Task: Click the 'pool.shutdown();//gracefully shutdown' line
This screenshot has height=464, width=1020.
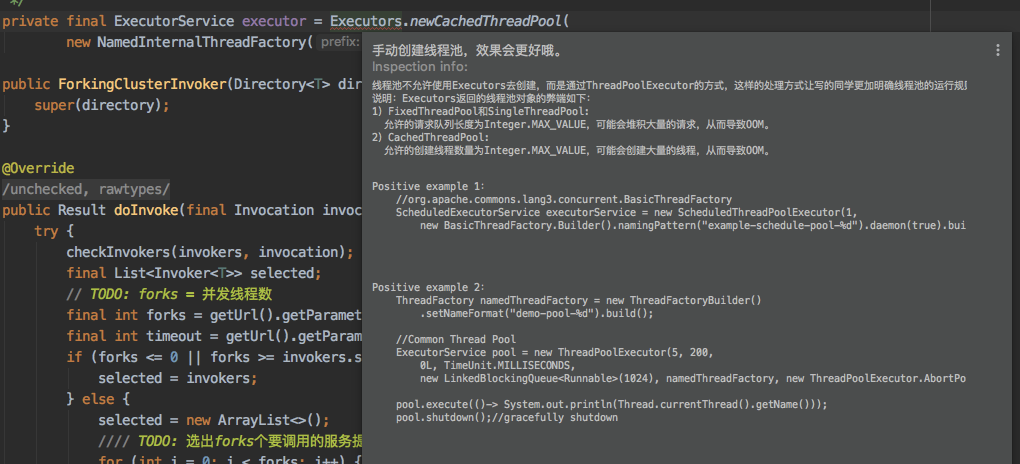Action: point(506,417)
